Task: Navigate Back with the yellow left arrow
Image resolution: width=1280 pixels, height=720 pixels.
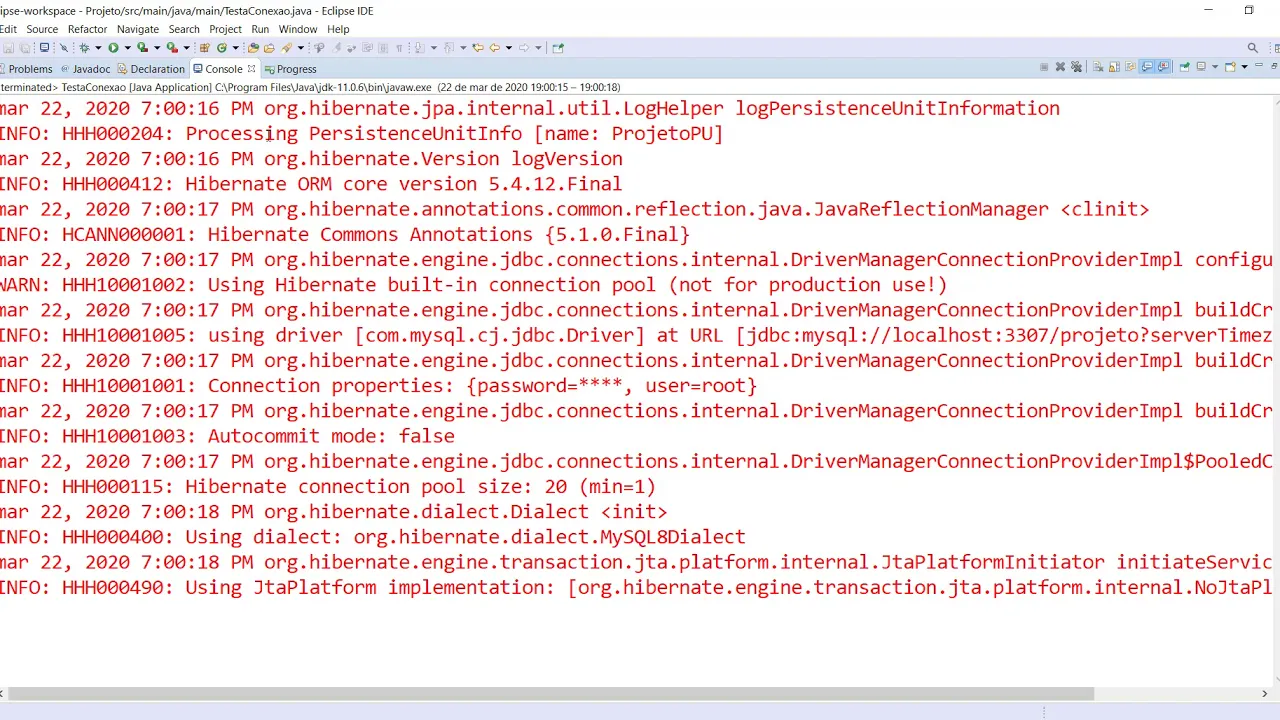Action: click(494, 47)
